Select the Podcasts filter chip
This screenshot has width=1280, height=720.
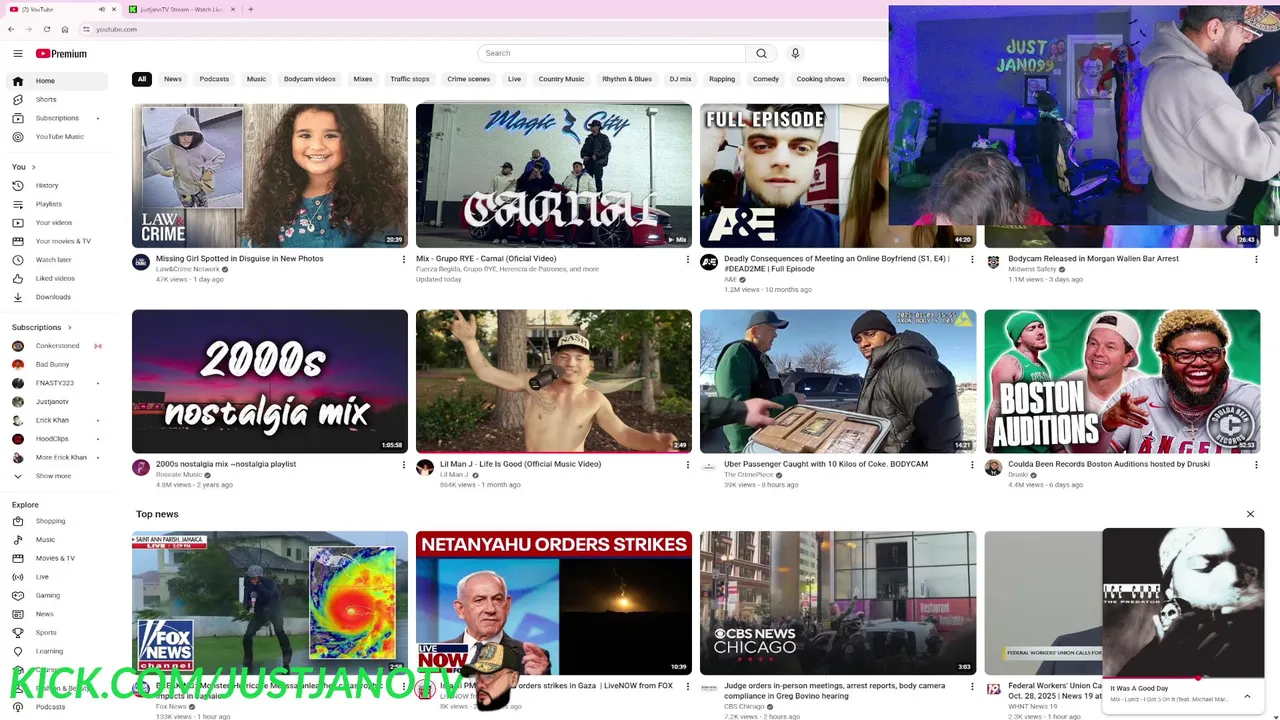pyautogui.click(x=214, y=79)
